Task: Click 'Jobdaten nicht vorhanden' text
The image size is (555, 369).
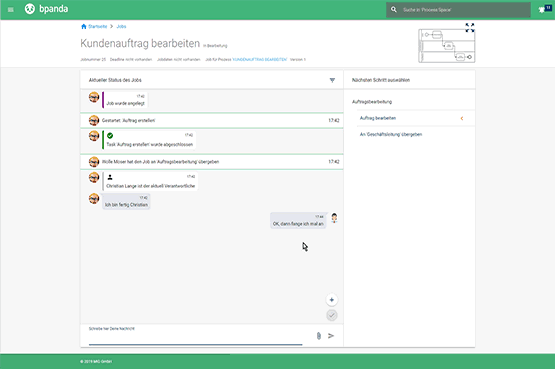Action: [179, 59]
